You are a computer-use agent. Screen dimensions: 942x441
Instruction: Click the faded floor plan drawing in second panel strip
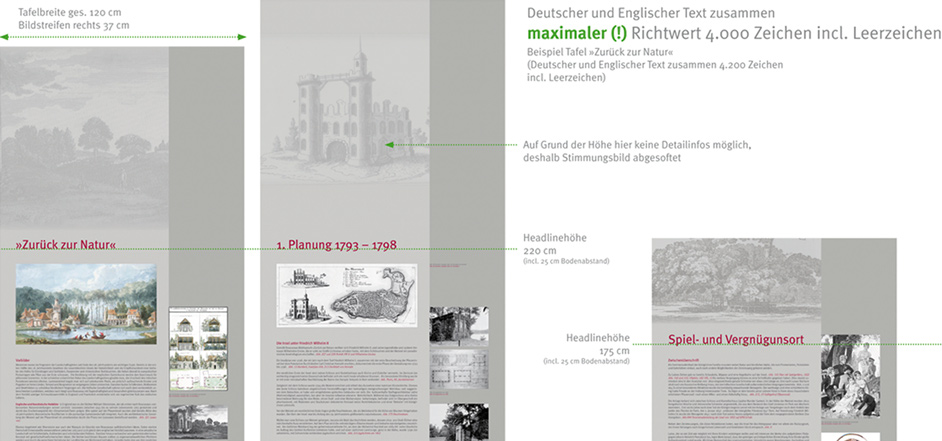pyautogui.click(x=459, y=370)
